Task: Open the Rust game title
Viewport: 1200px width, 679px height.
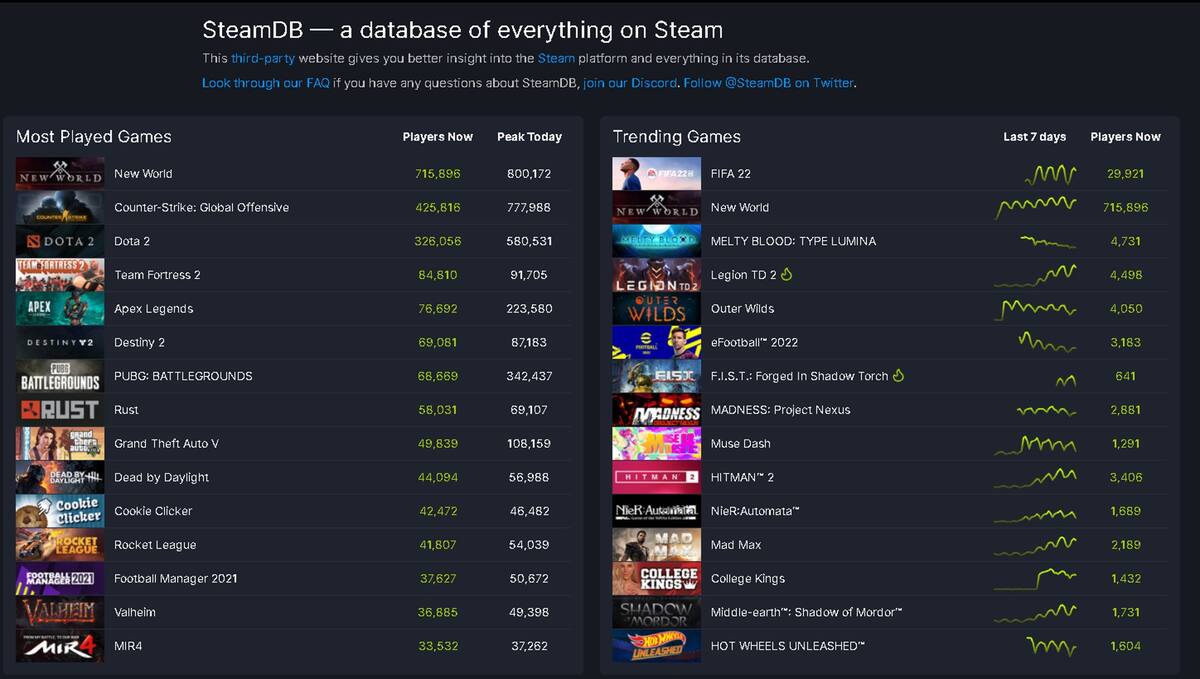Action: tap(126, 410)
